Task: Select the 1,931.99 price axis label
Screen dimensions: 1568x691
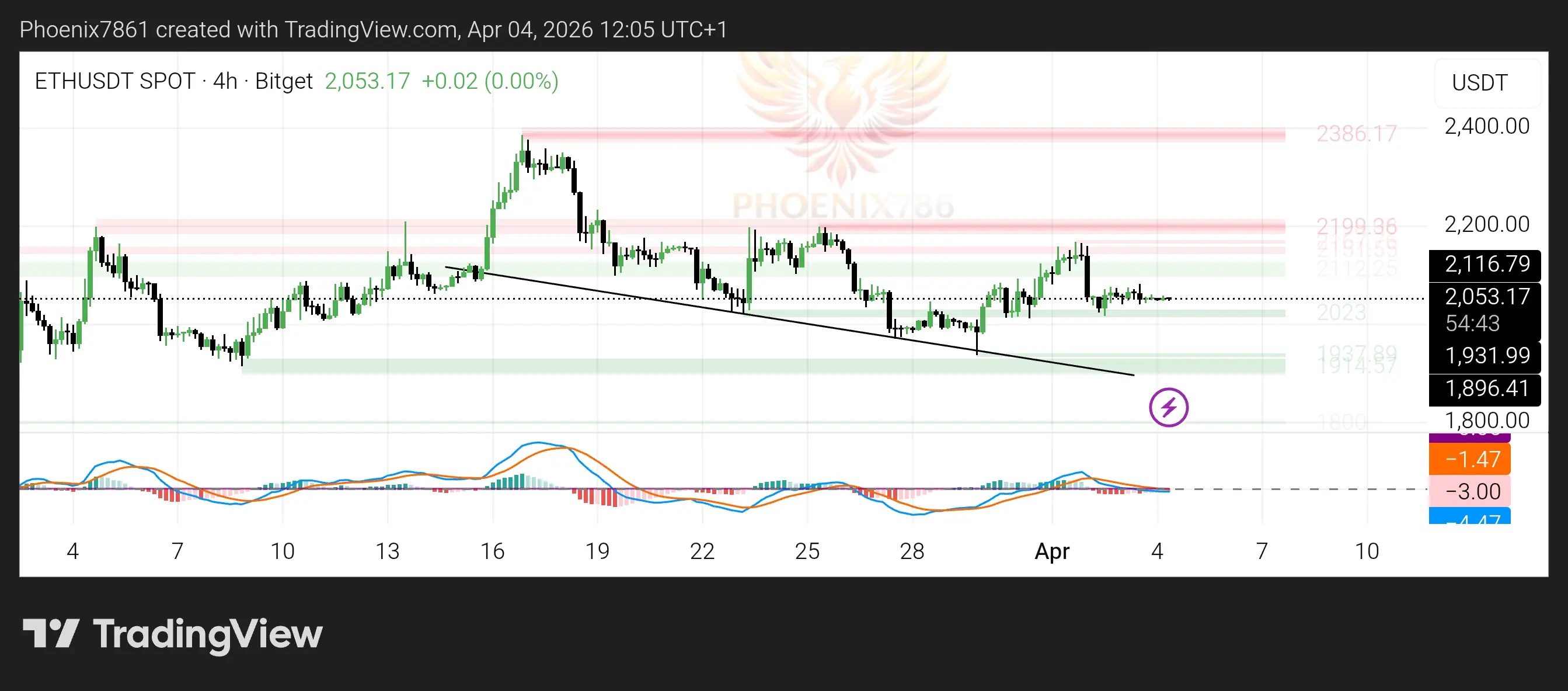Action: (1486, 356)
